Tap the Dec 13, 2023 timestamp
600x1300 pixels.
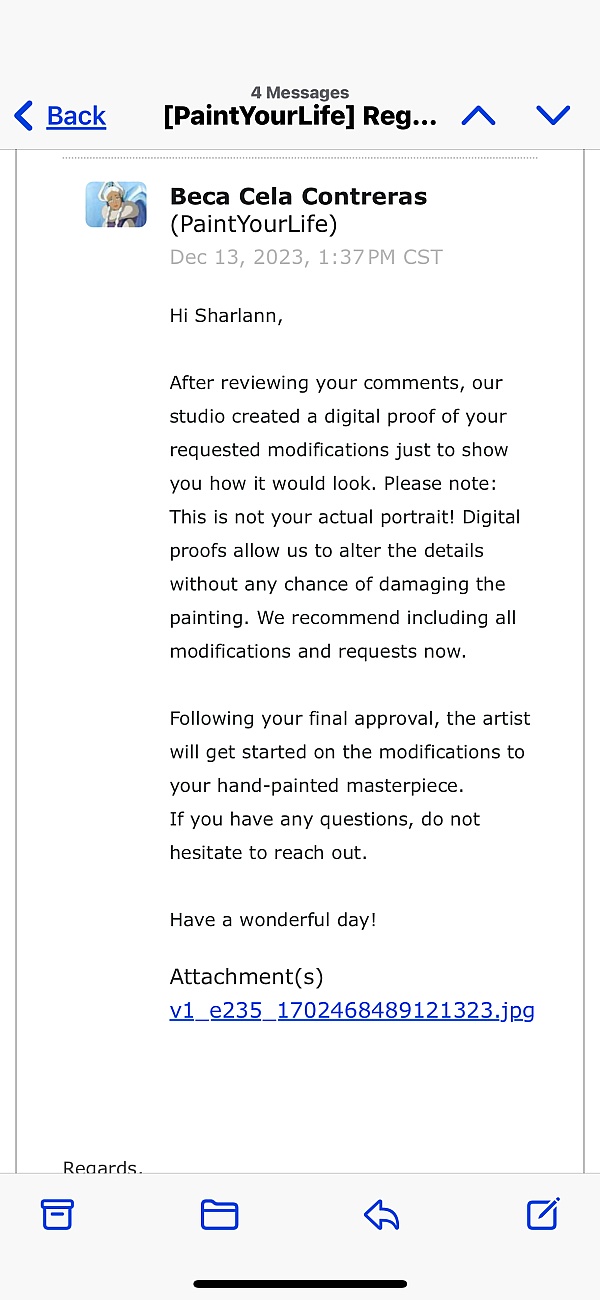click(x=306, y=257)
